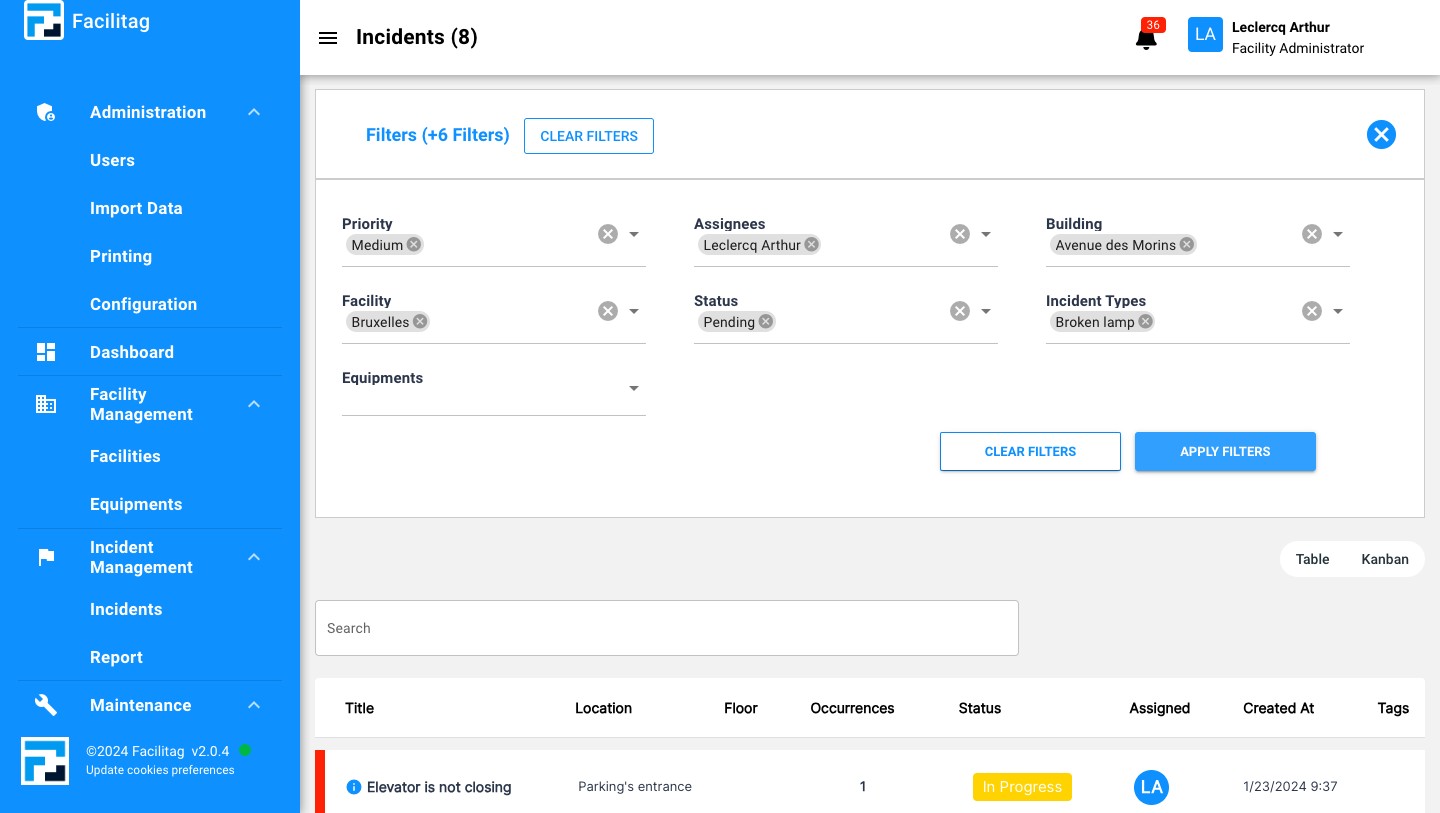
Task: Clear all Building filter selections
Action: (1311, 234)
